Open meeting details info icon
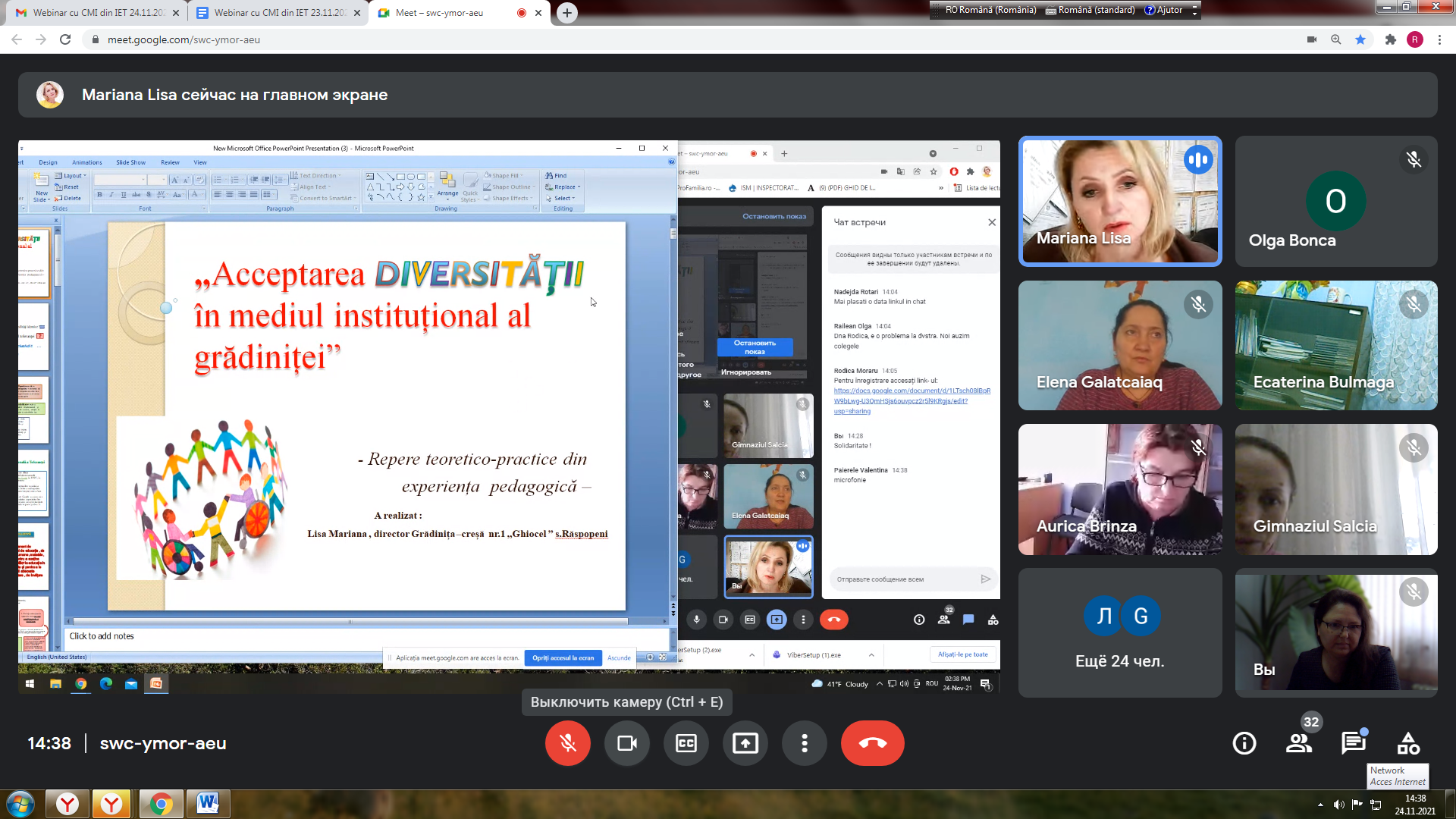 coord(1244,743)
